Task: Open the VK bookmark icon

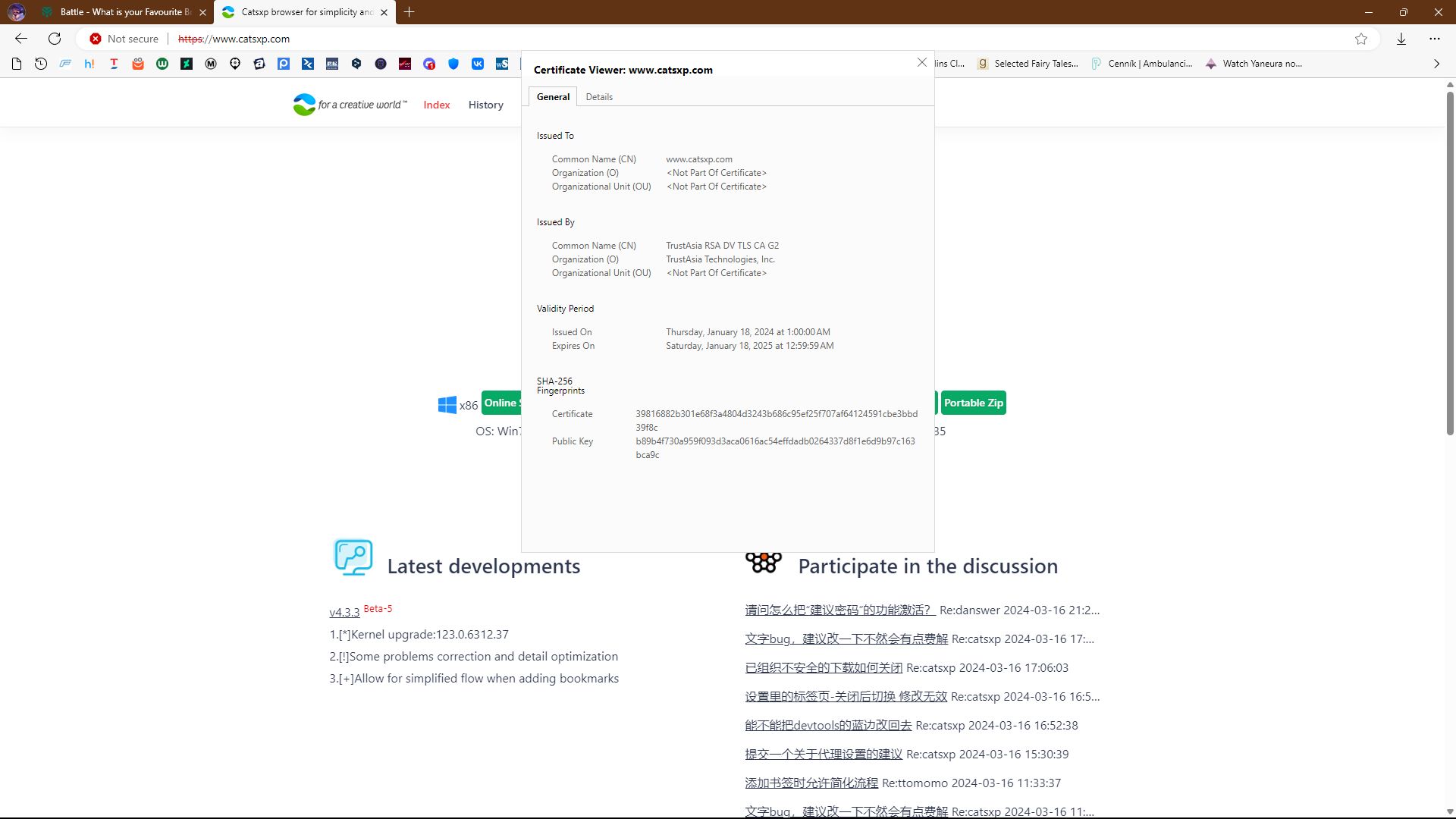Action: click(x=478, y=64)
